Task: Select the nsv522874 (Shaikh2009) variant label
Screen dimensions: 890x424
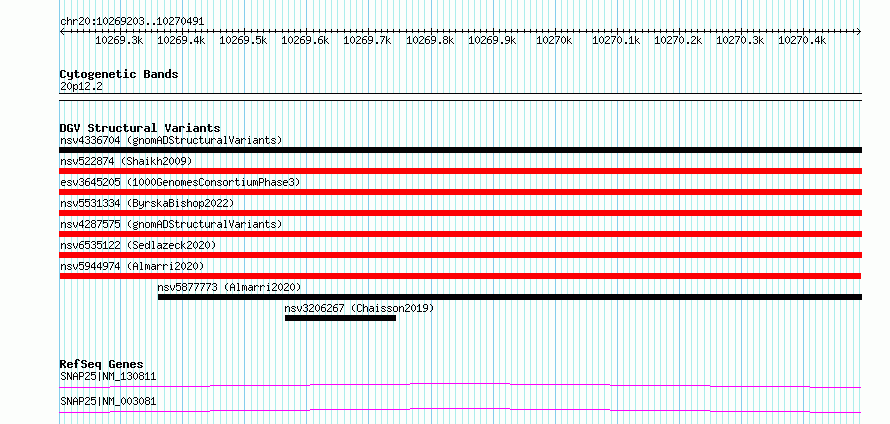Action: (x=126, y=161)
